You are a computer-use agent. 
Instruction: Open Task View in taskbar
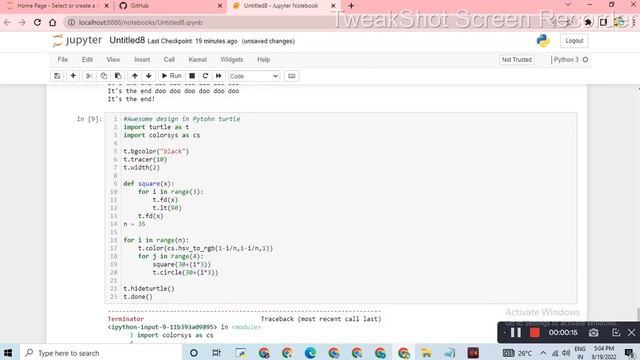[217, 353]
